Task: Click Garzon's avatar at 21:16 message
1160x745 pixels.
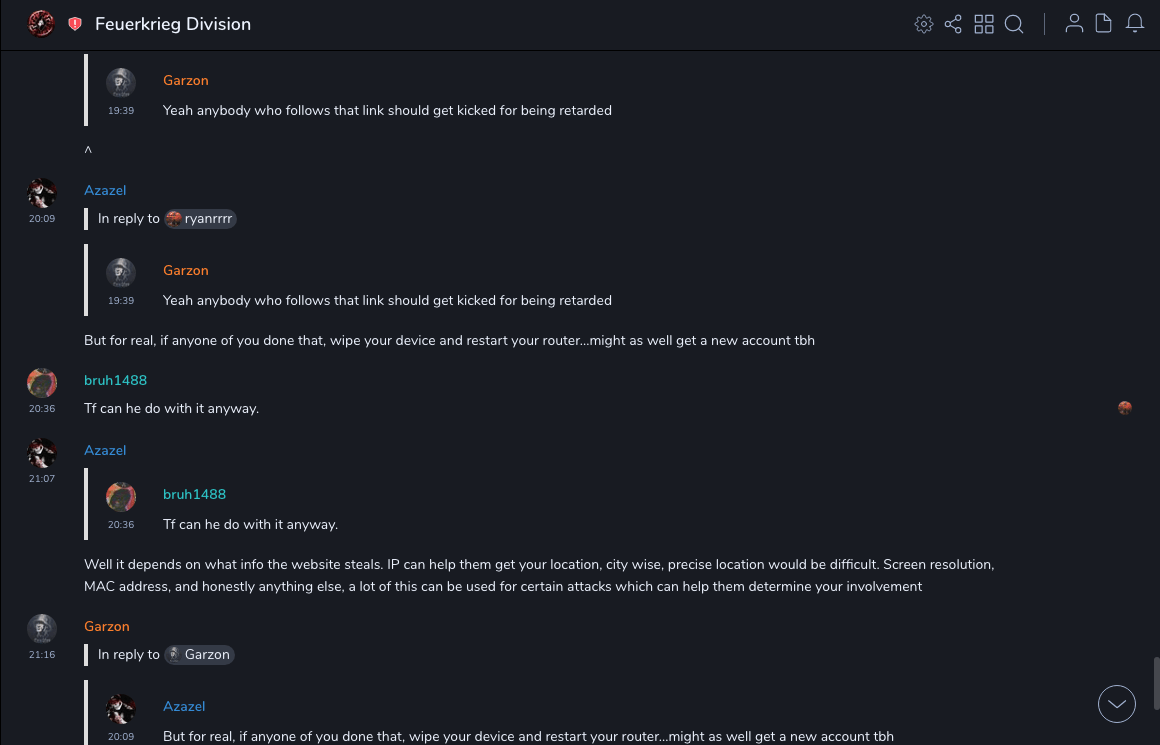Action: (x=42, y=629)
